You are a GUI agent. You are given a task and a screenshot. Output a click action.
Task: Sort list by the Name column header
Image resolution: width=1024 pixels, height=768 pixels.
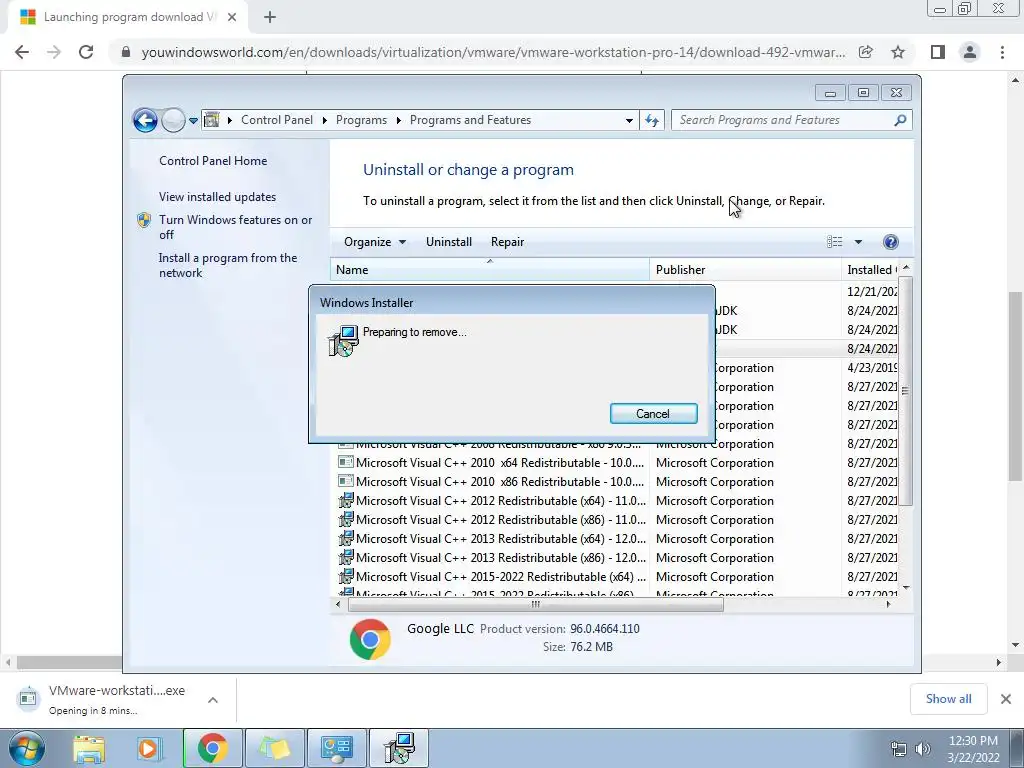490,270
